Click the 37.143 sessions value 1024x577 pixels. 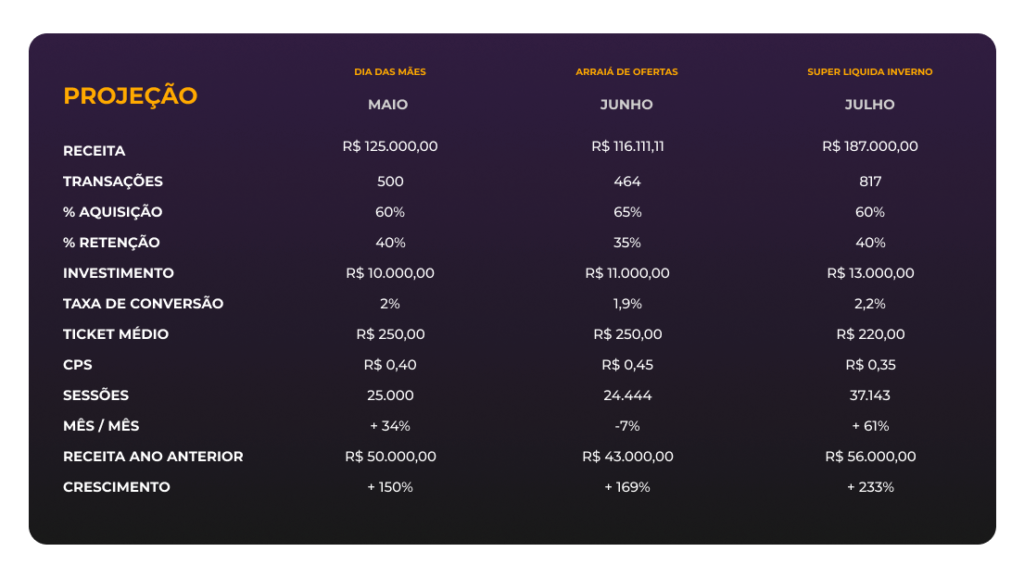[870, 396]
